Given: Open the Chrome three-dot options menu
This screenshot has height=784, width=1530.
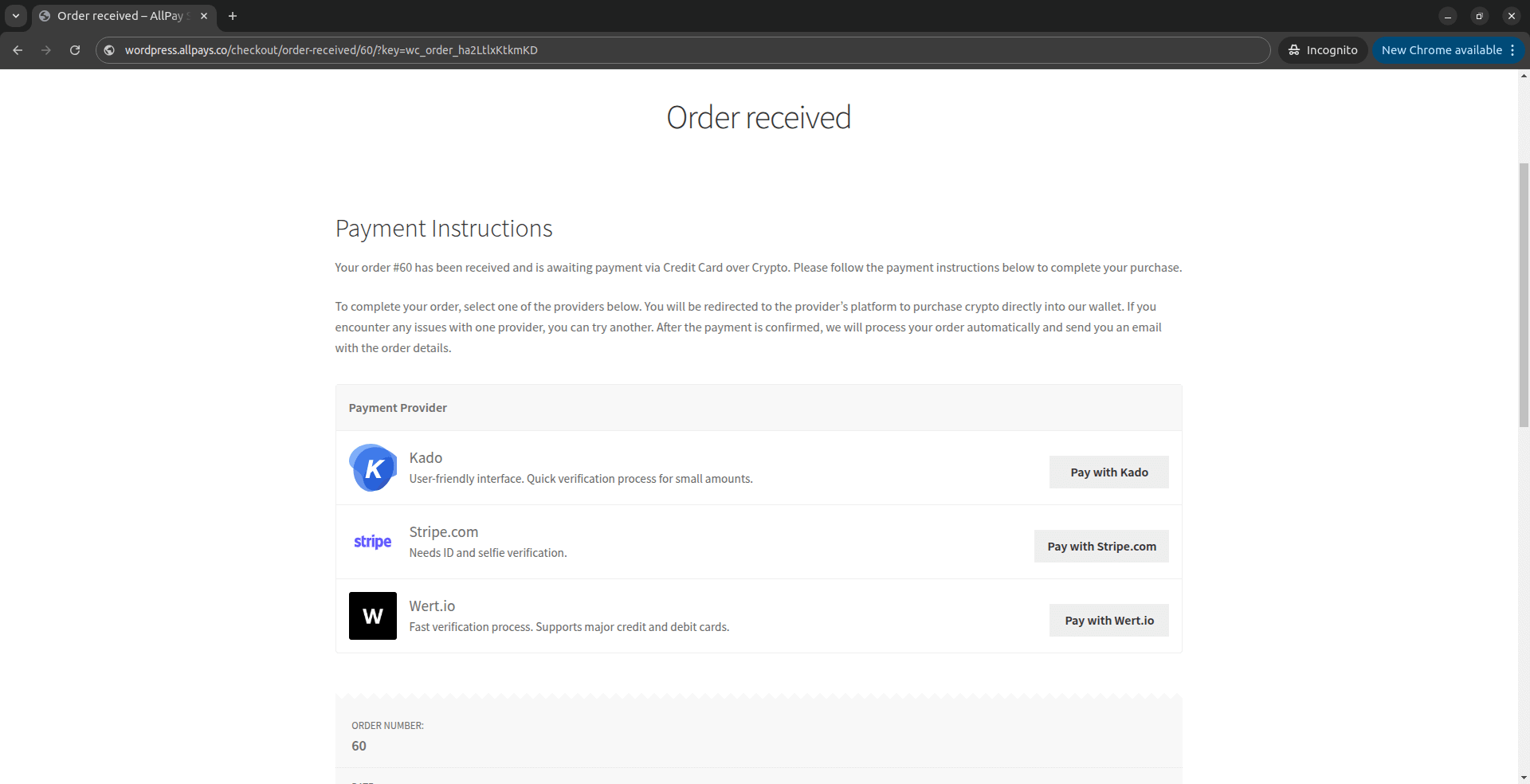Looking at the screenshot, I should [x=1513, y=49].
